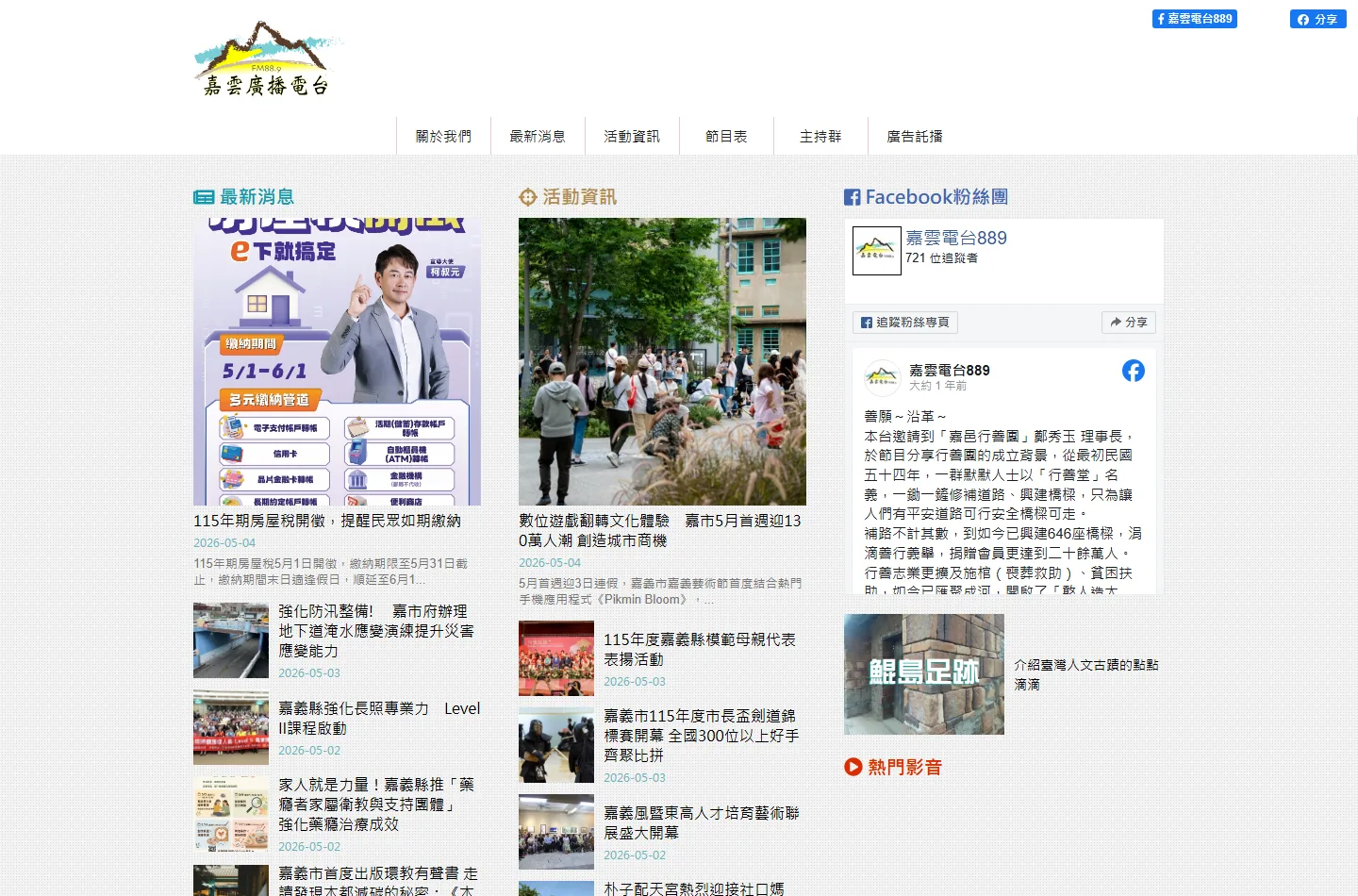This screenshot has height=896, width=1358.
Task: Click the Pikmin Bloom article summary text
Action: click(660, 591)
